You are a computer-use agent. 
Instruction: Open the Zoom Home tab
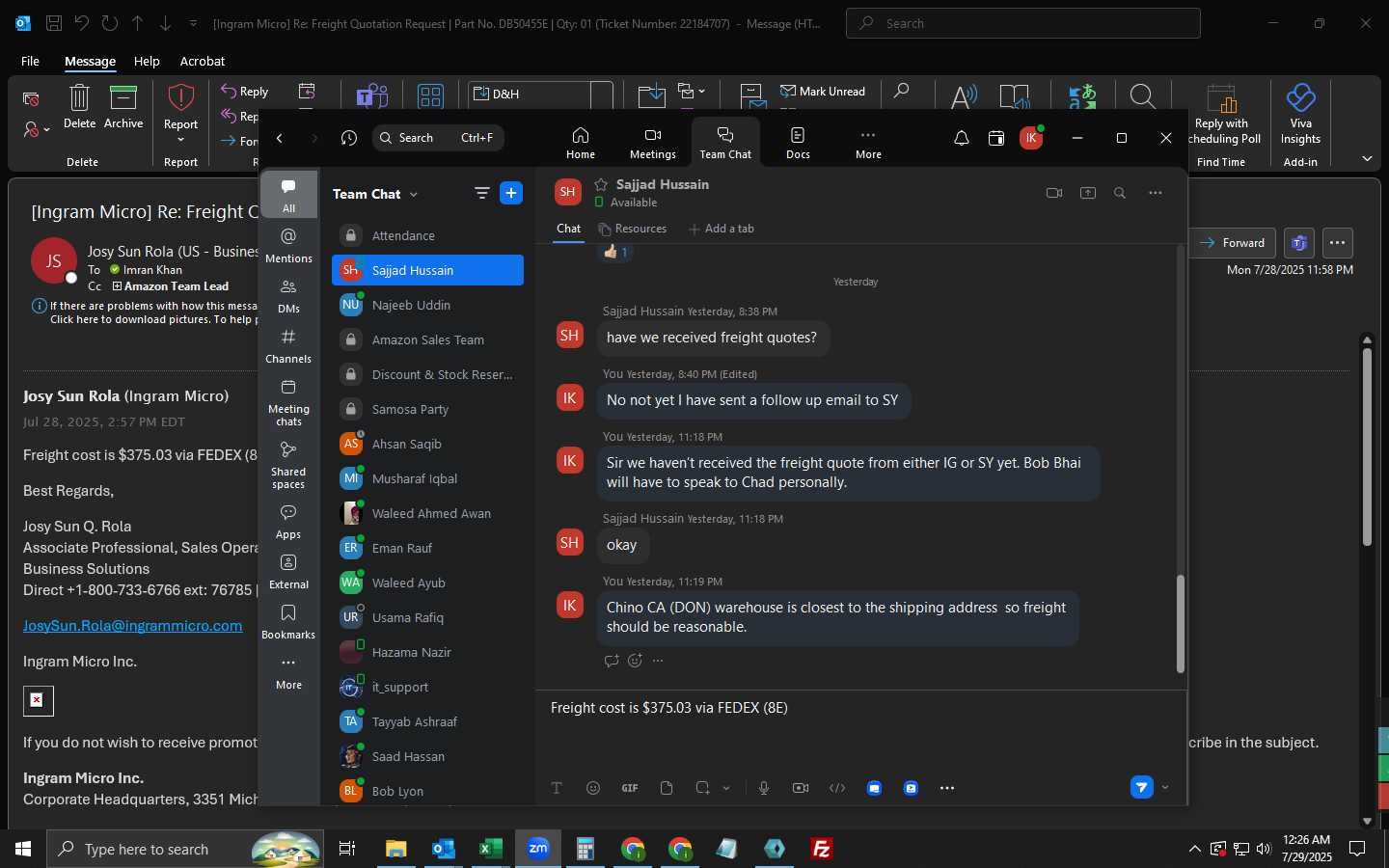(581, 142)
